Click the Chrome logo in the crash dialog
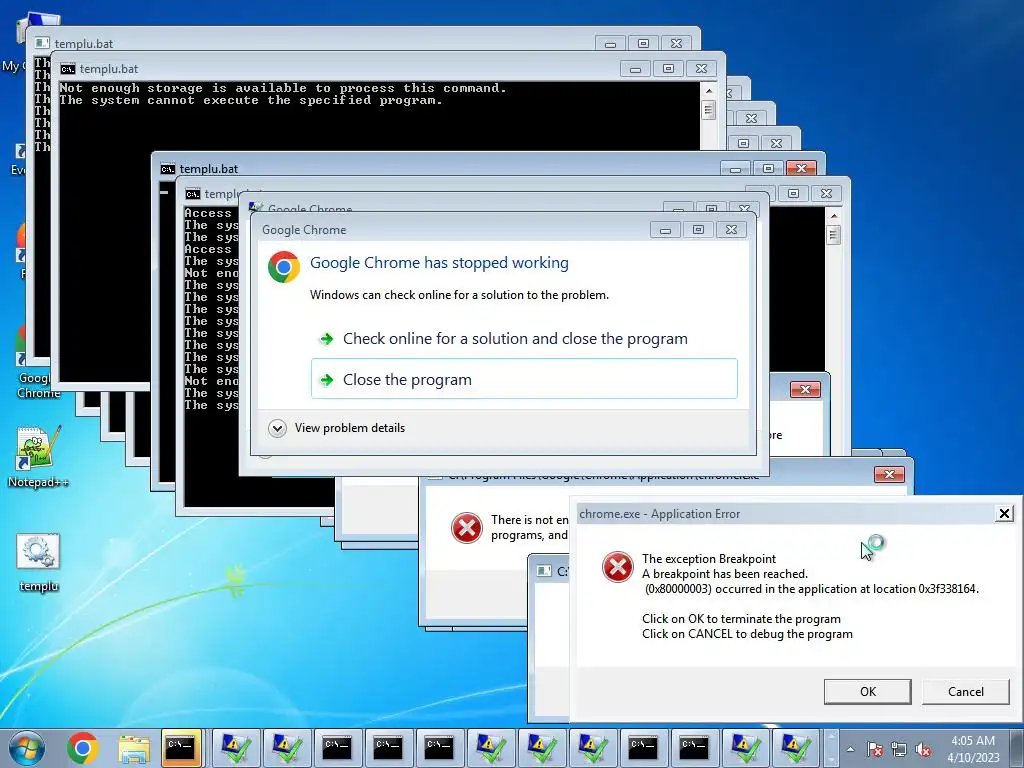Viewport: 1024px width, 768px height. (x=284, y=266)
